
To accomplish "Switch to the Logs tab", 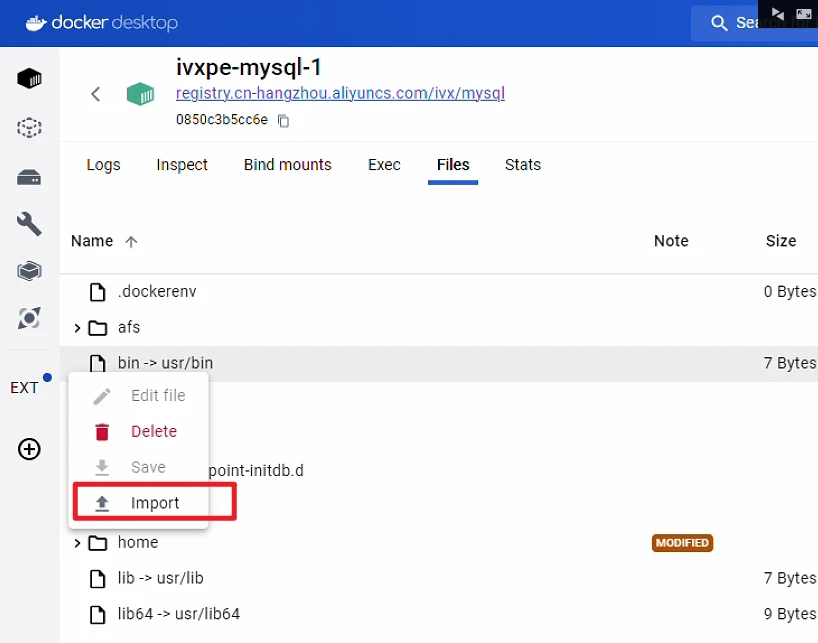I will [103, 165].
